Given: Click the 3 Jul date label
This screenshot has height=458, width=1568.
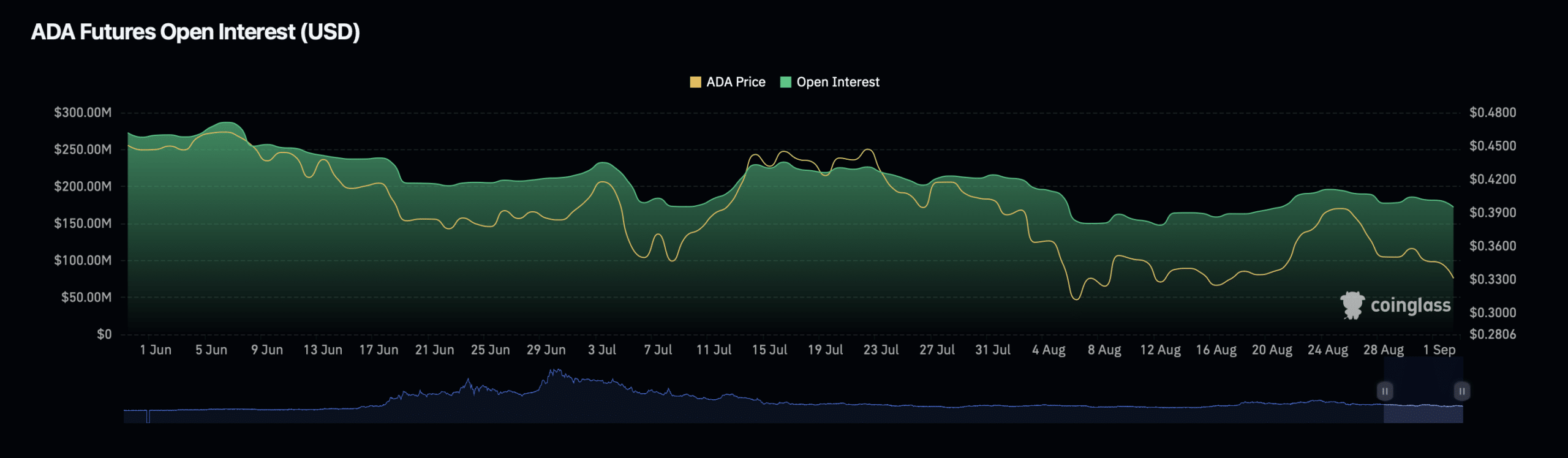Looking at the screenshot, I should 602,350.
